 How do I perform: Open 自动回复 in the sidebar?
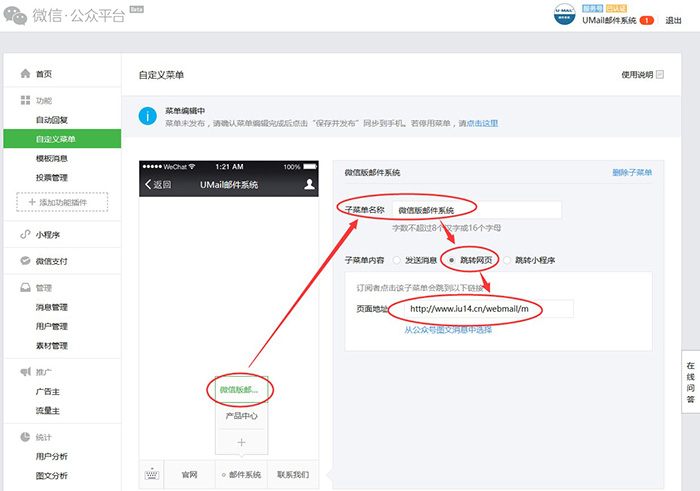coord(52,120)
